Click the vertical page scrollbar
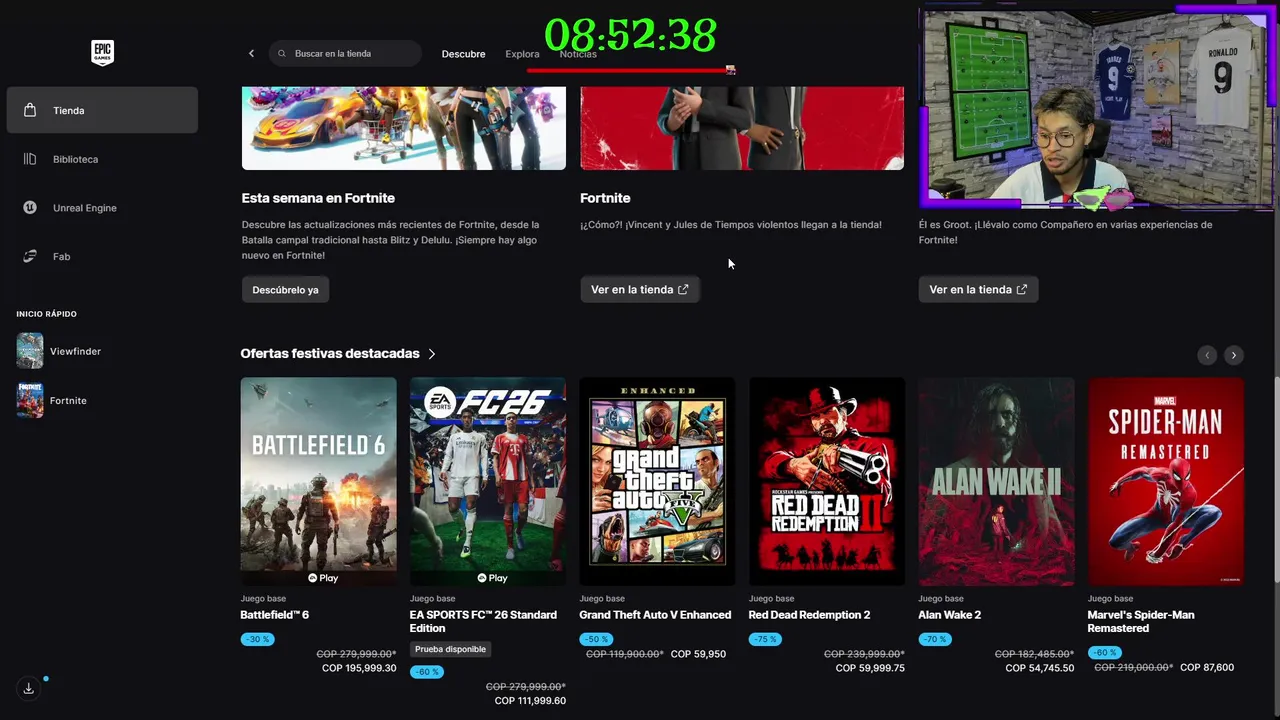 1276,479
